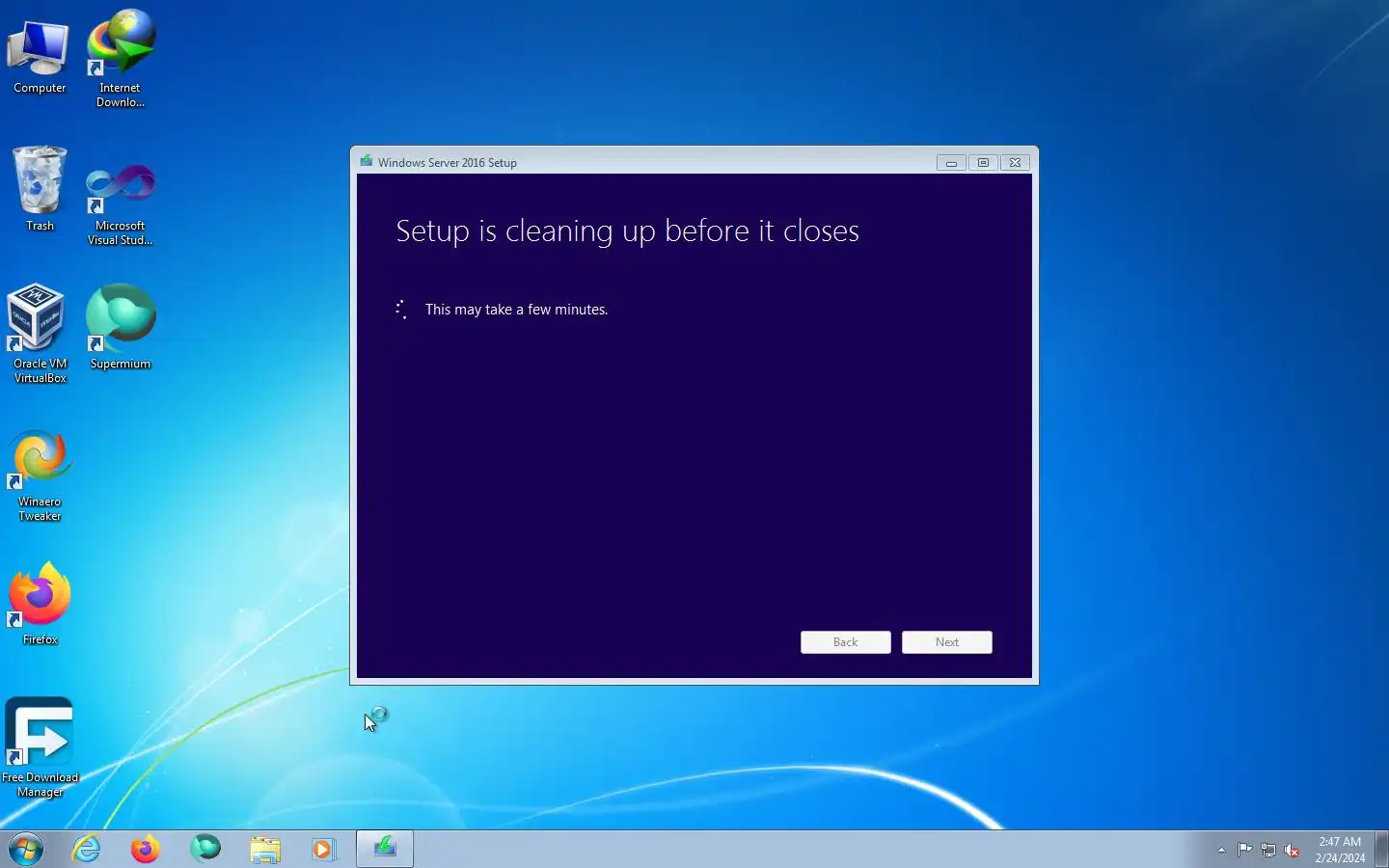Select the Trash recycle bin icon
The height and width of the screenshot is (868, 1389).
[40, 189]
